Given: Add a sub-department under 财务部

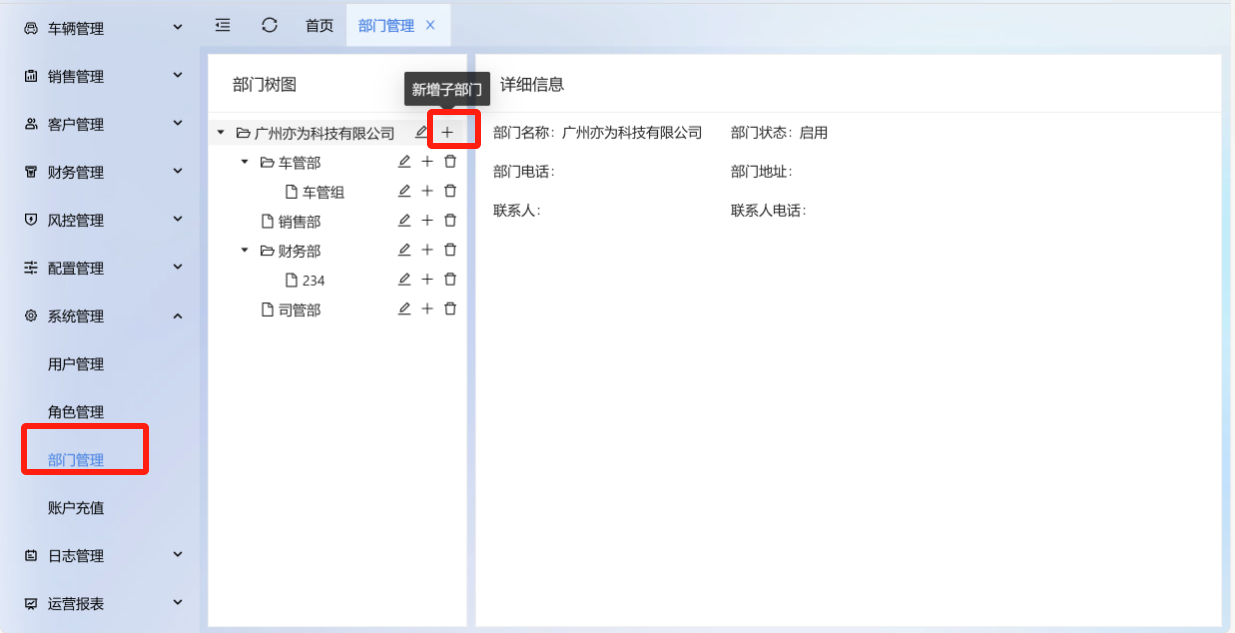Looking at the screenshot, I should (427, 250).
